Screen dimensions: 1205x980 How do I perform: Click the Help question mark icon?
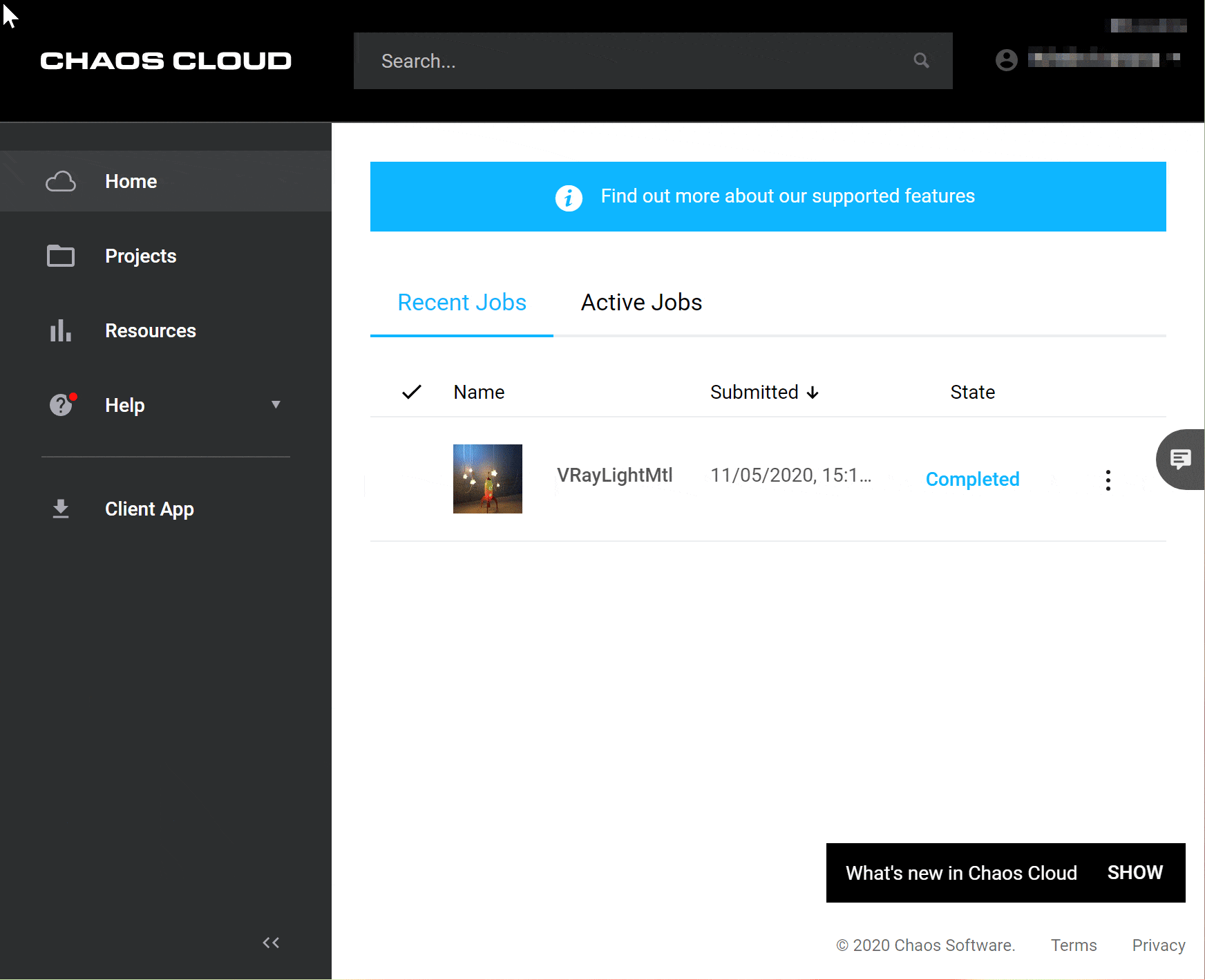pos(61,404)
